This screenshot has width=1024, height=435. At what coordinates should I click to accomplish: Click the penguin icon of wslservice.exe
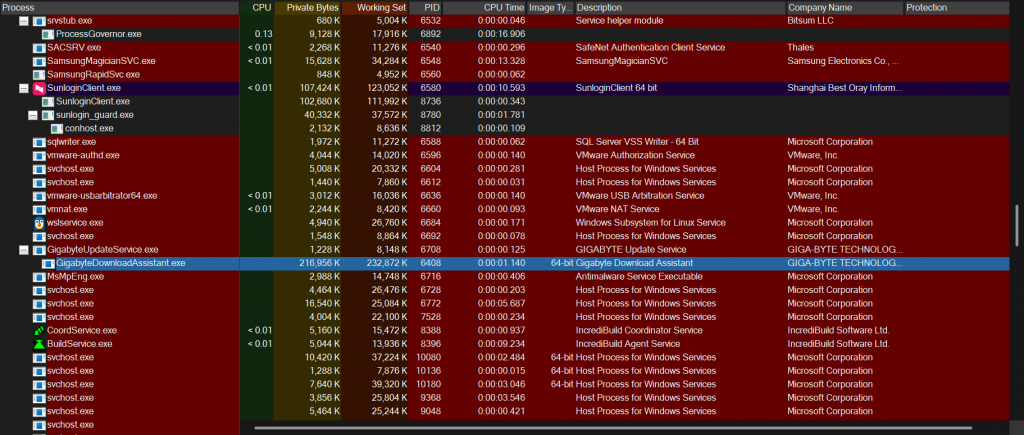(39, 223)
